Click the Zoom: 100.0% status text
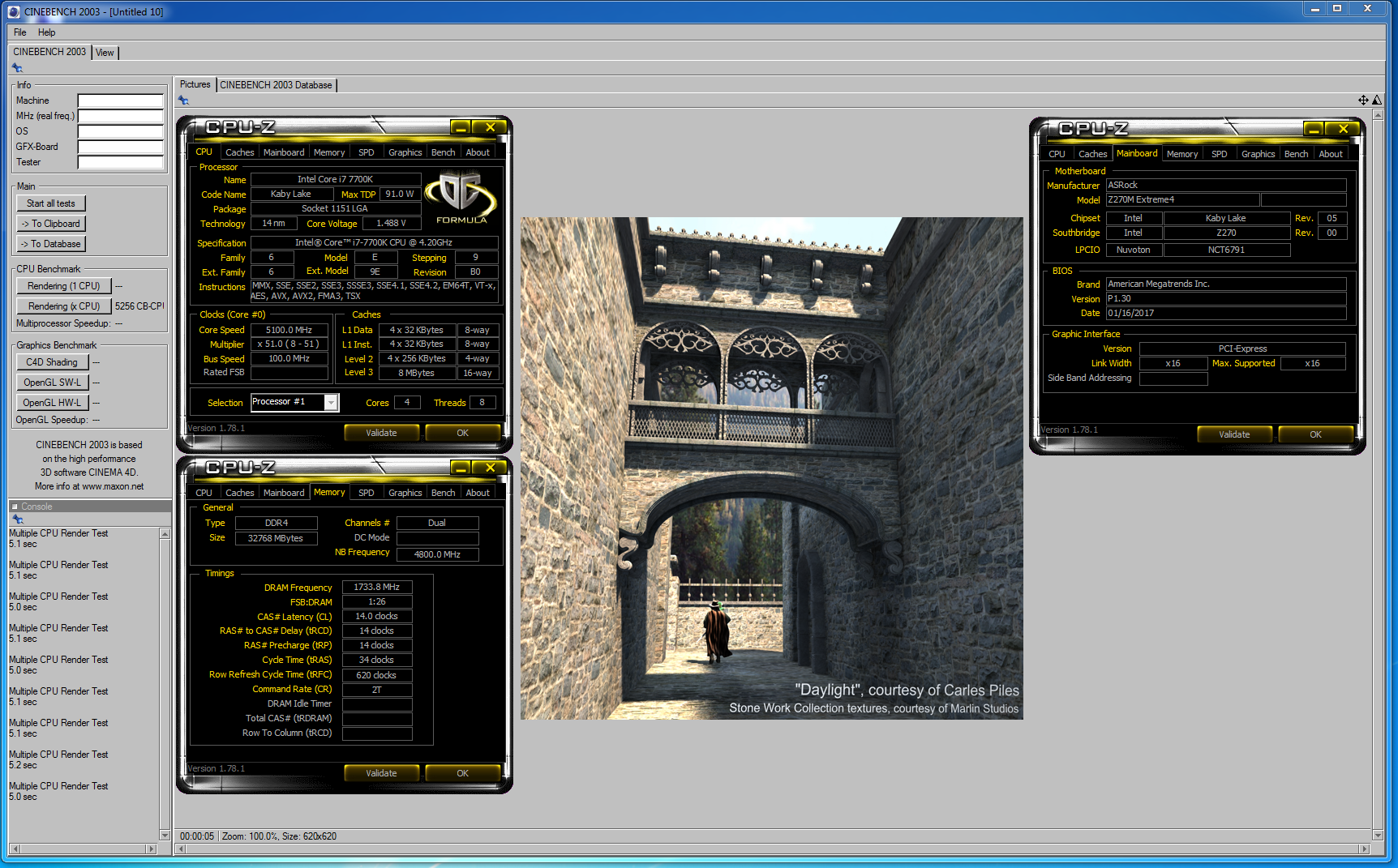The image size is (1398, 868). coord(250,836)
